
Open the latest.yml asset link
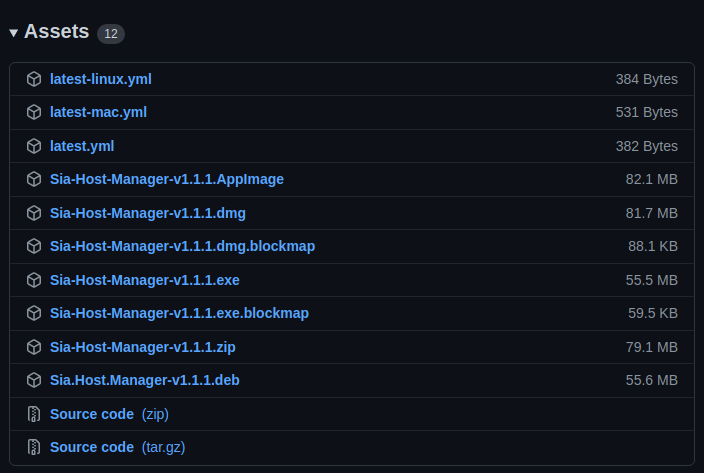click(82, 146)
